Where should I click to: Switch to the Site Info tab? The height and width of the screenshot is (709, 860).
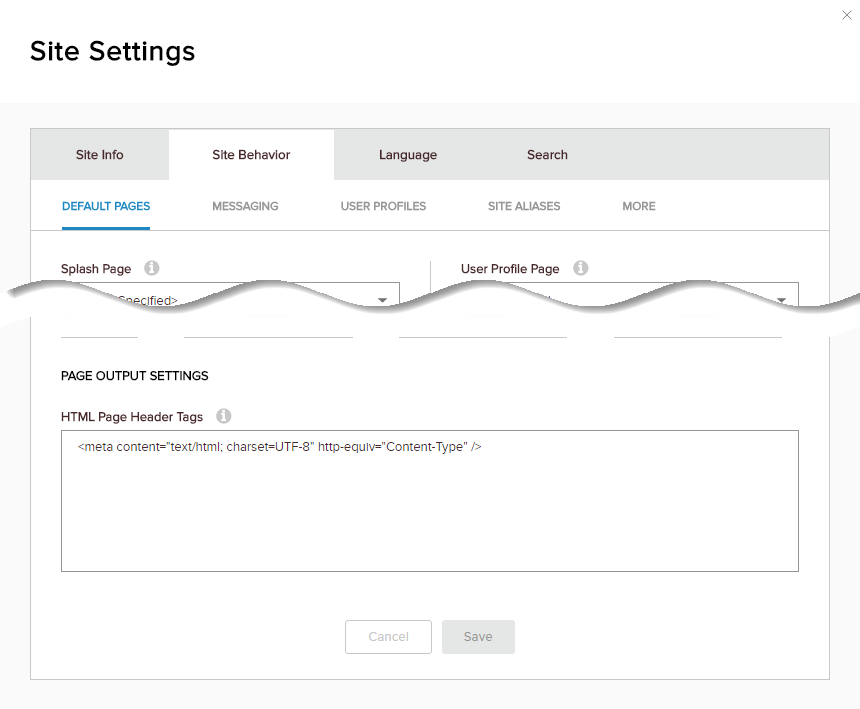point(100,155)
